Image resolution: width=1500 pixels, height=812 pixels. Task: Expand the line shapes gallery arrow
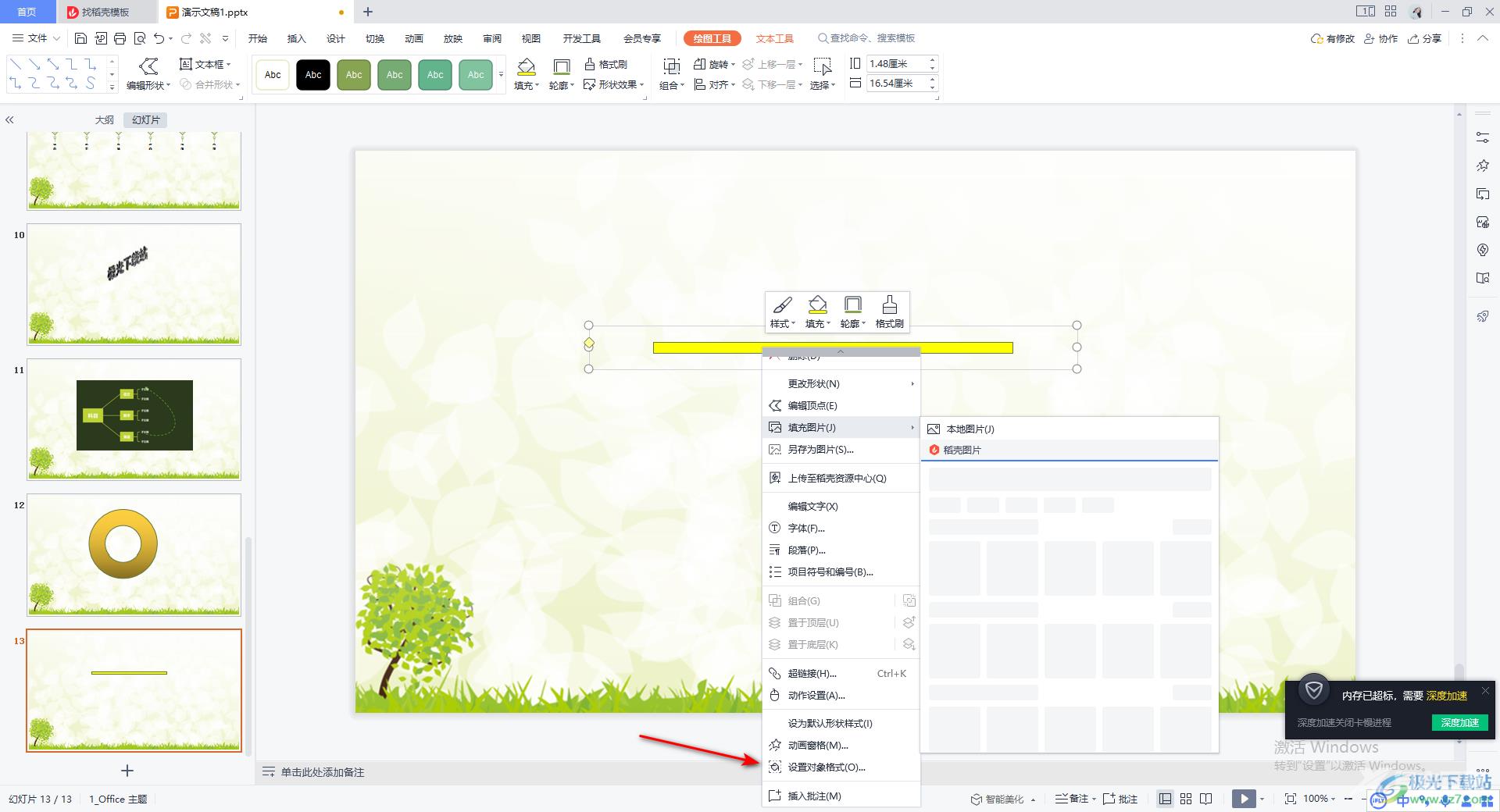(112, 86)
